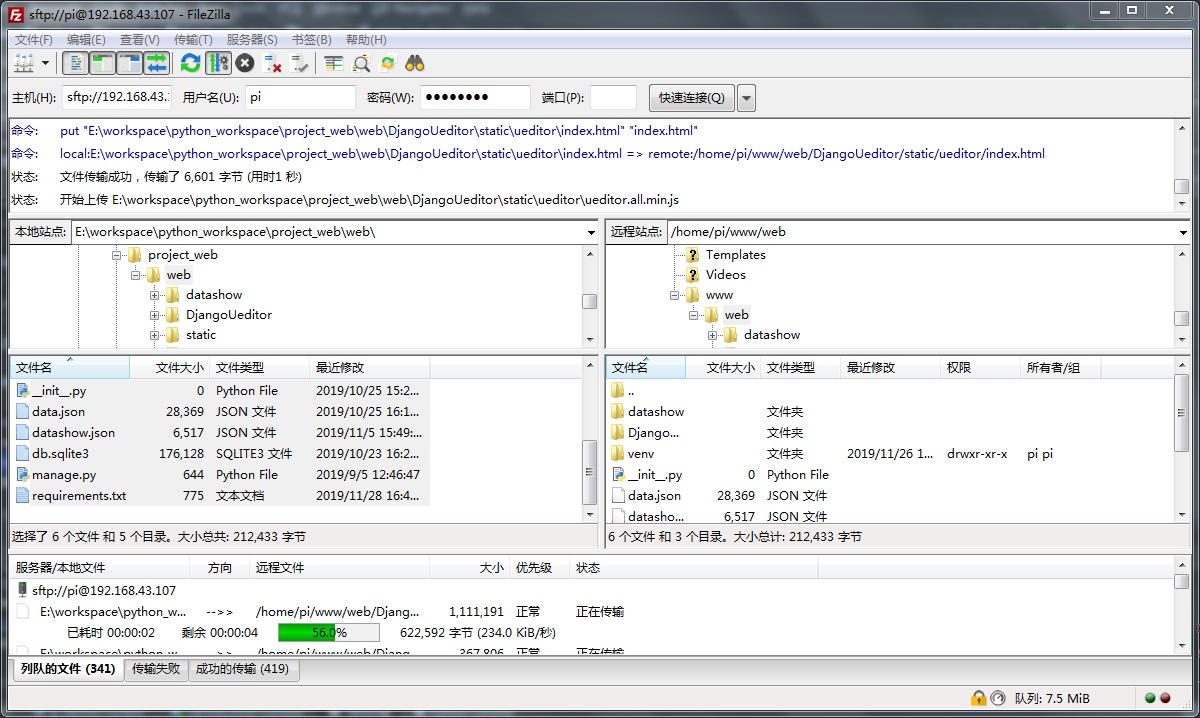Screen dimensions: 1200x718
Task: Search for files with binoculars icon
Action: 415,63
